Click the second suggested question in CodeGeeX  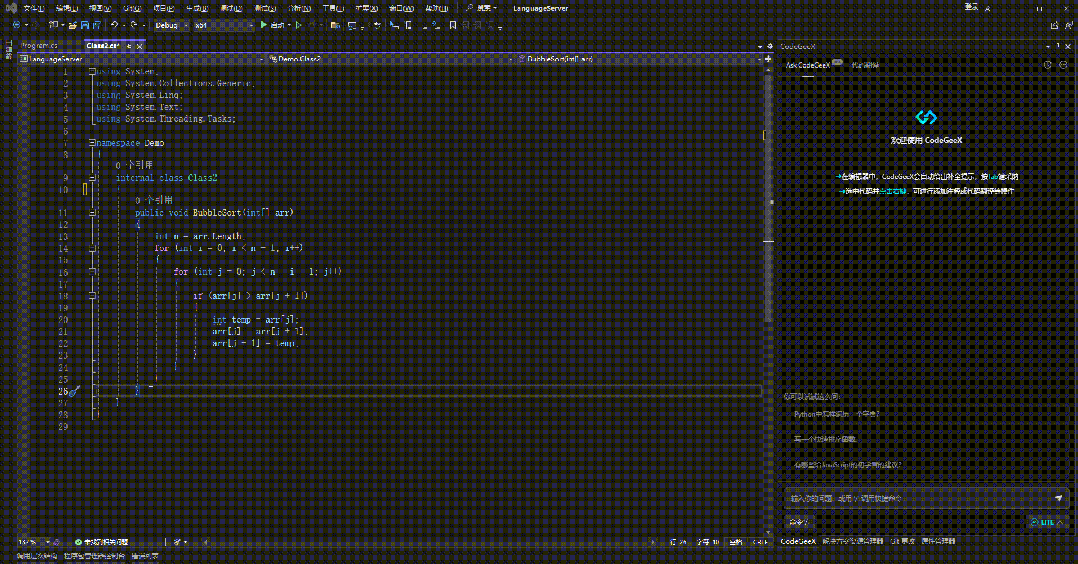tap(825, 439)
